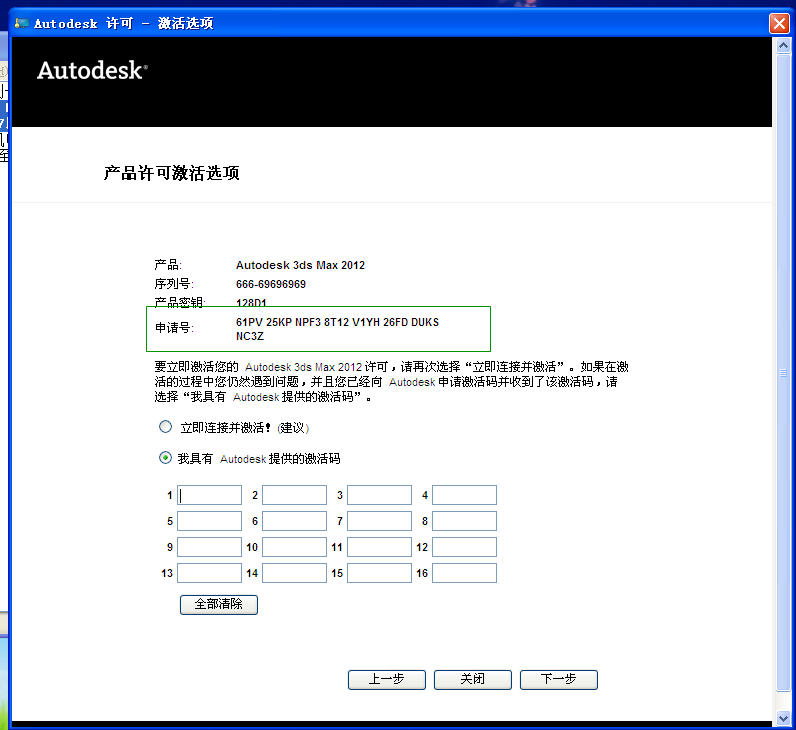The height and width of the screenshot is (730, 796).
Task: Click the 全部清除 clear all button
Action: point(219,605)
